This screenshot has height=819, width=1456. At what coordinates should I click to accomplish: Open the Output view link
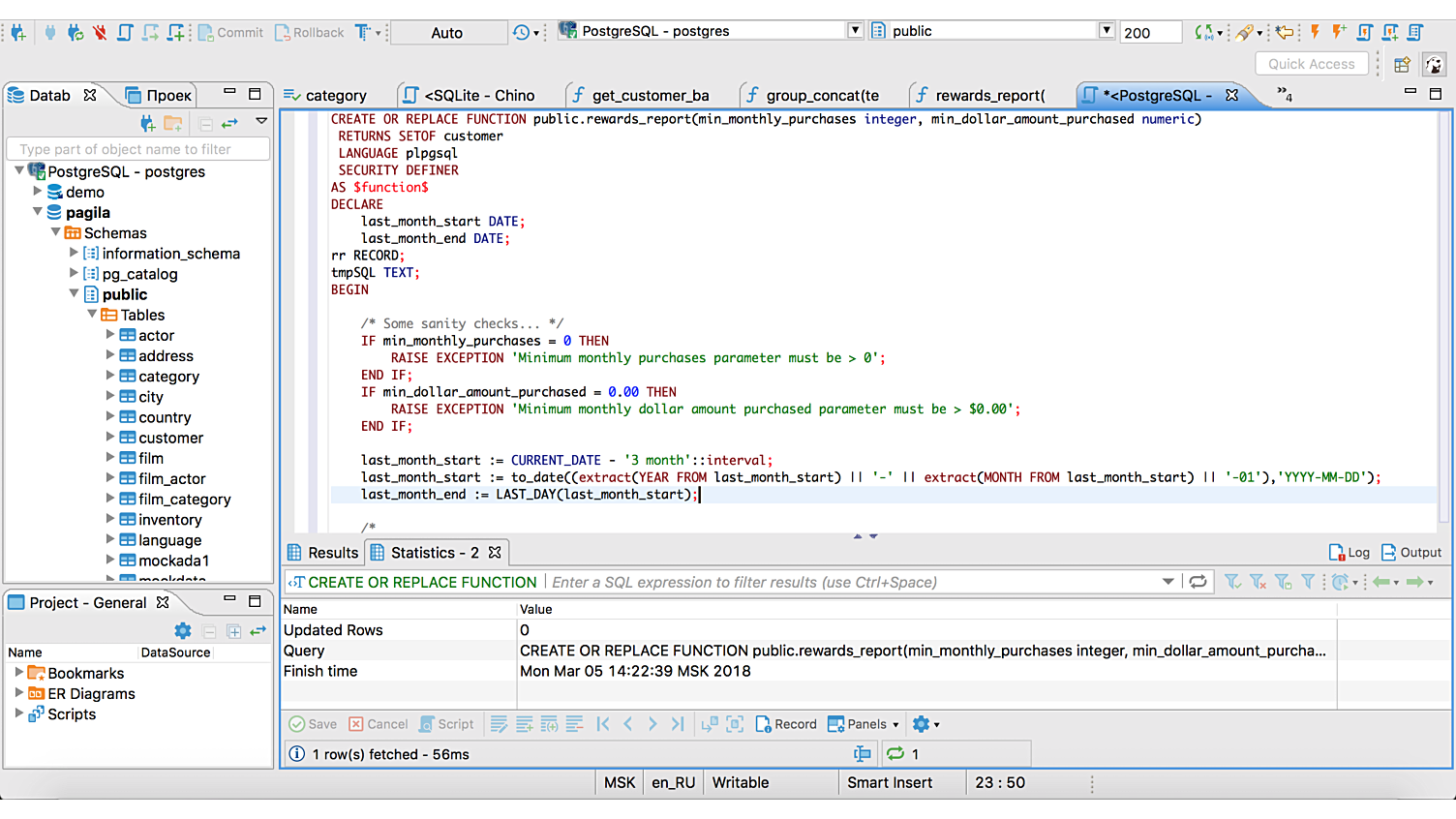pos(1411,553)
